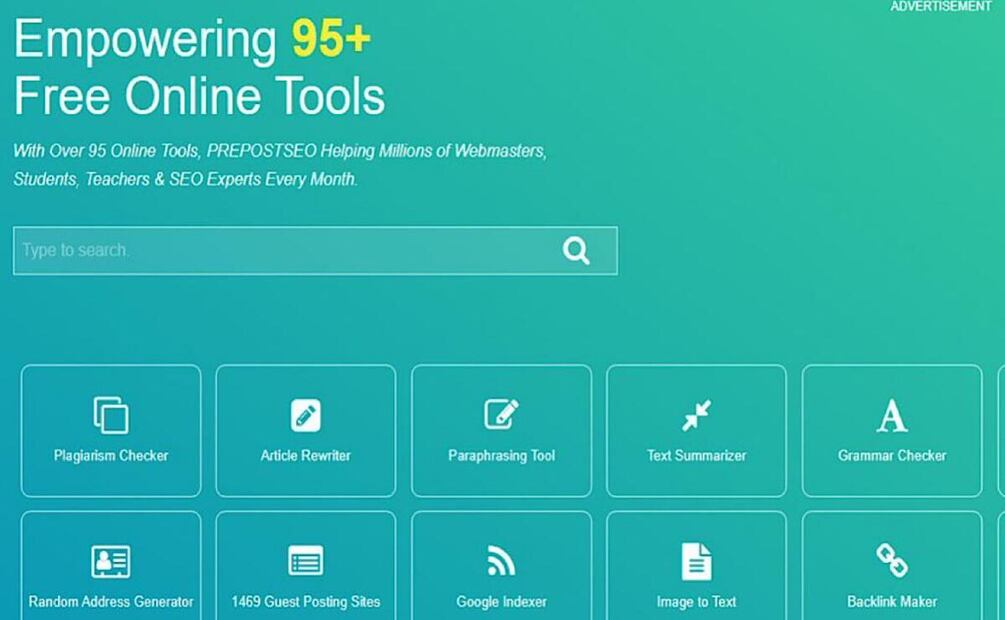
Task: Click the Guest Posting Sites list icon
Action: 306,561
